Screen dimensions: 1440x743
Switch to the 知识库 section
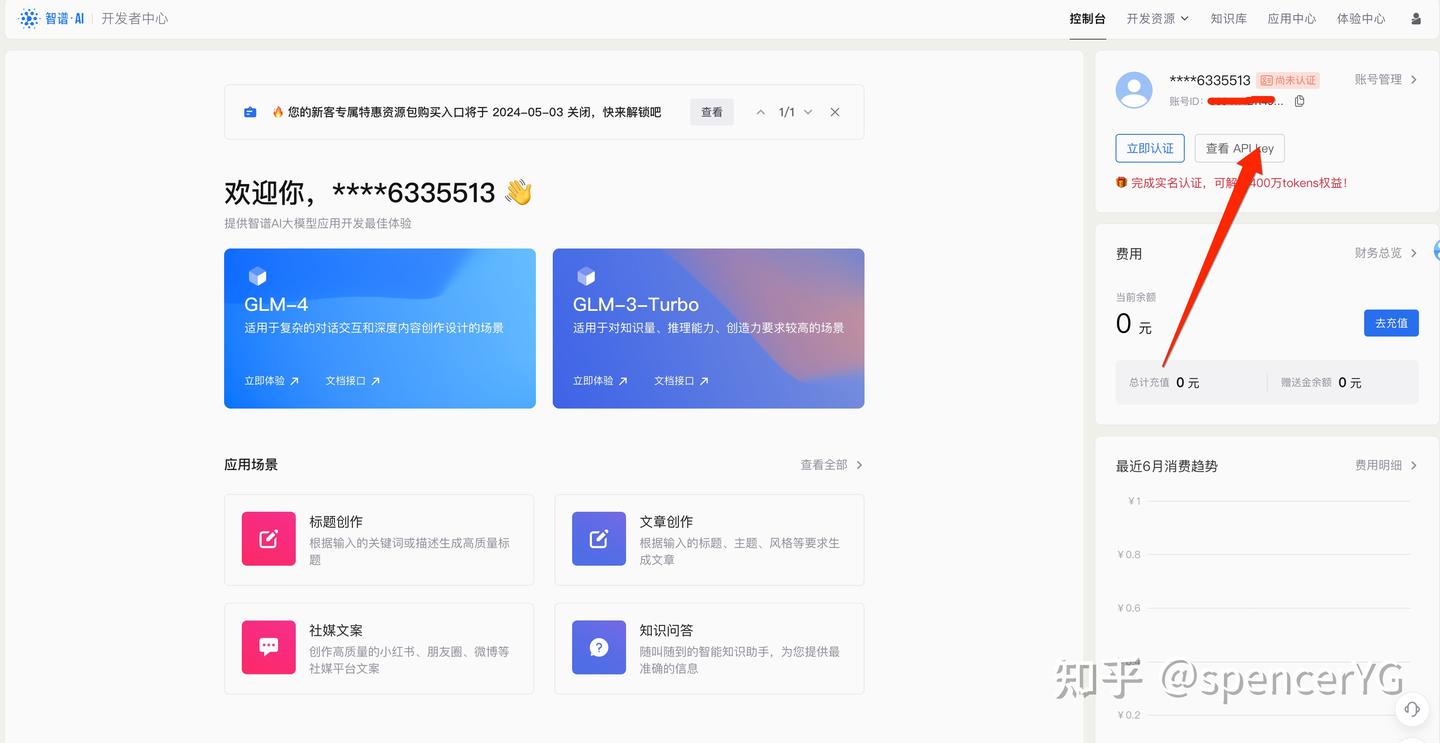pos(1229,18)
